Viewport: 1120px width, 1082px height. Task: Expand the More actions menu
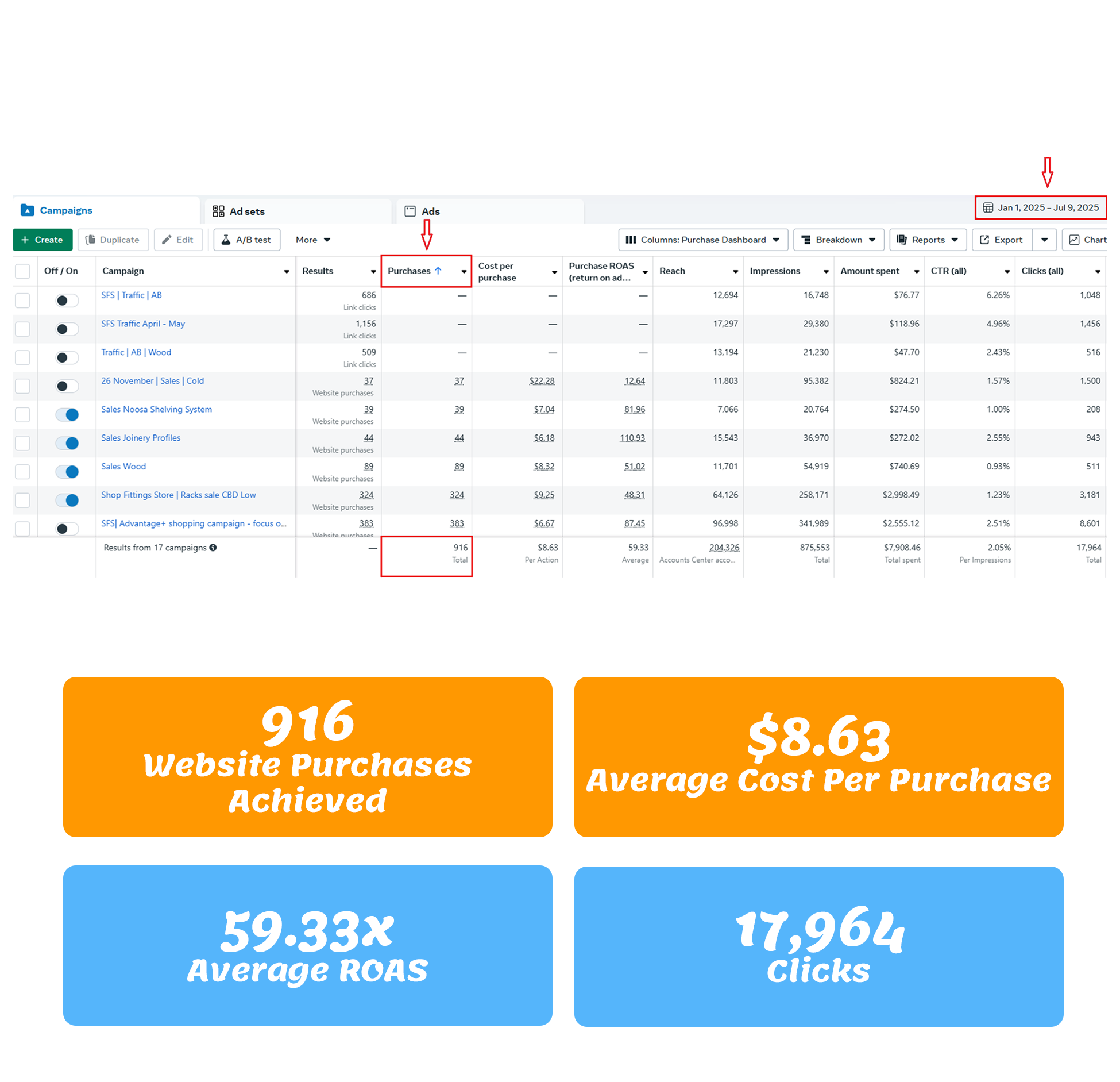tap(312, 240)
